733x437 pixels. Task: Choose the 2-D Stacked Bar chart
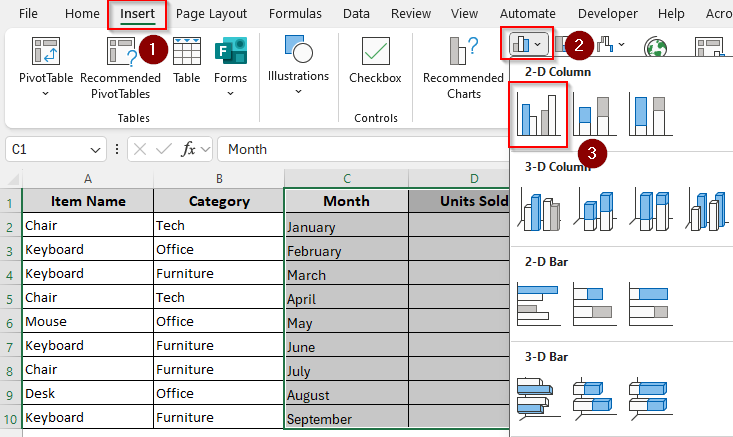(x=594, y=303)
